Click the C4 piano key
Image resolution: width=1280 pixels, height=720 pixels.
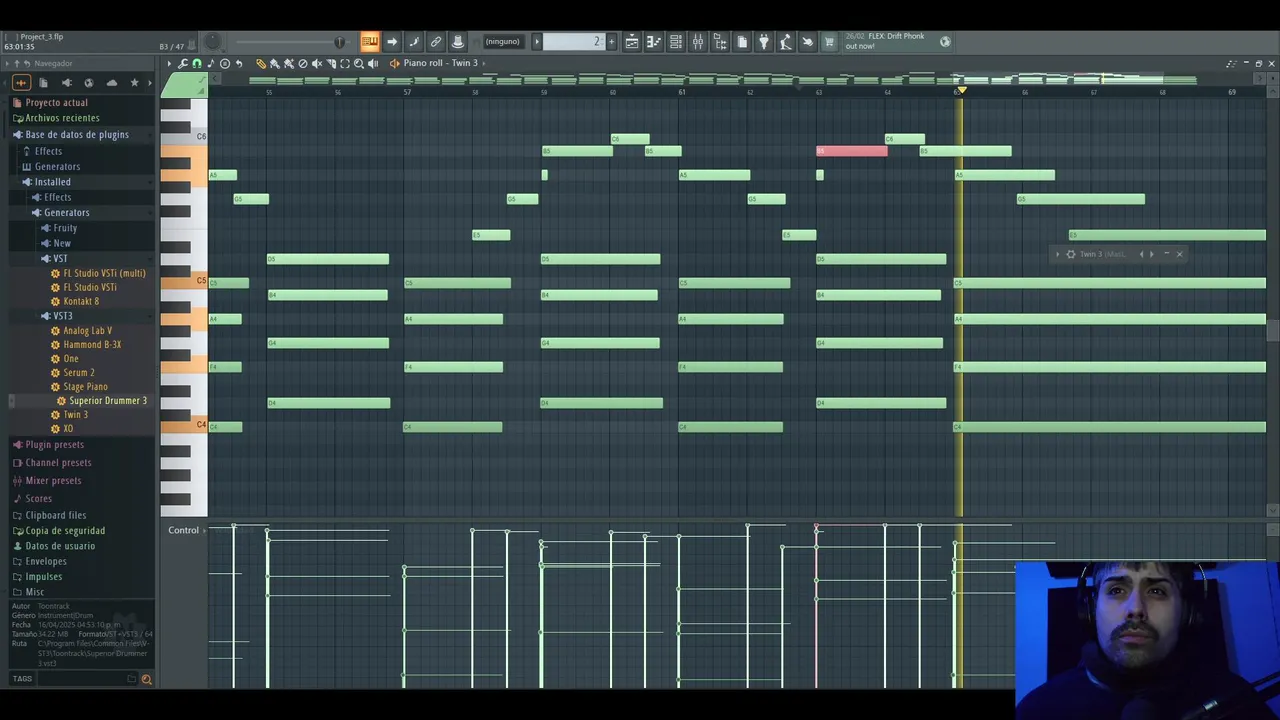coord(184,426)
